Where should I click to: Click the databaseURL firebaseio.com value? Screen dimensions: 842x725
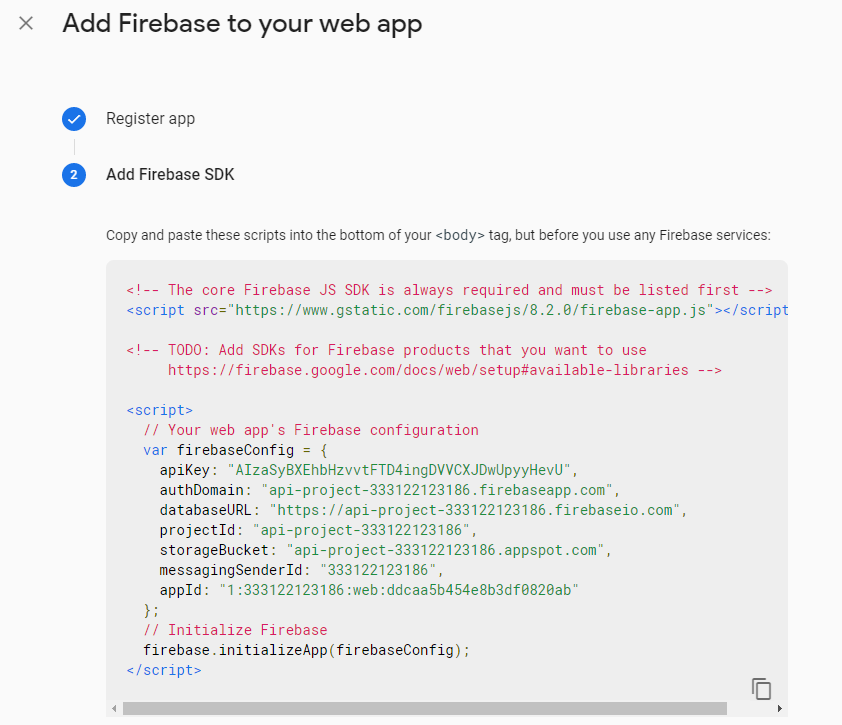(475, 510)
